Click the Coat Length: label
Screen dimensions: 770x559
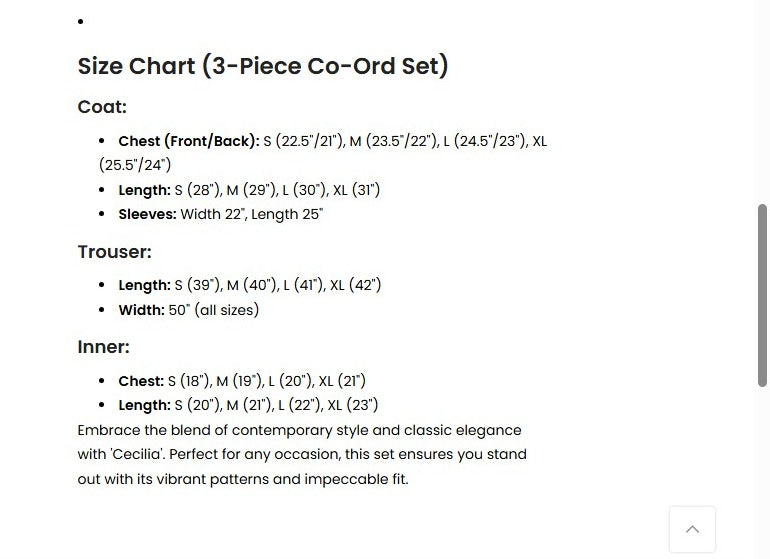[x=144, y=190]
